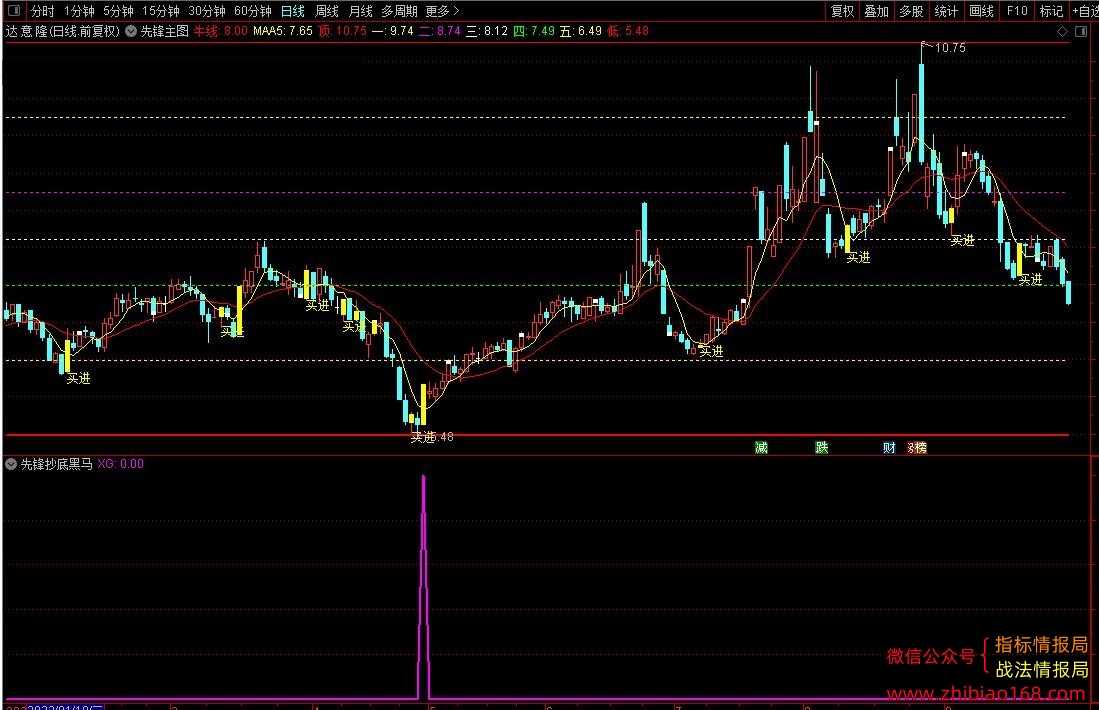
Task: Switch to the 30分钟 period tab
Action: pyautogui.click(x=207, y=11)
